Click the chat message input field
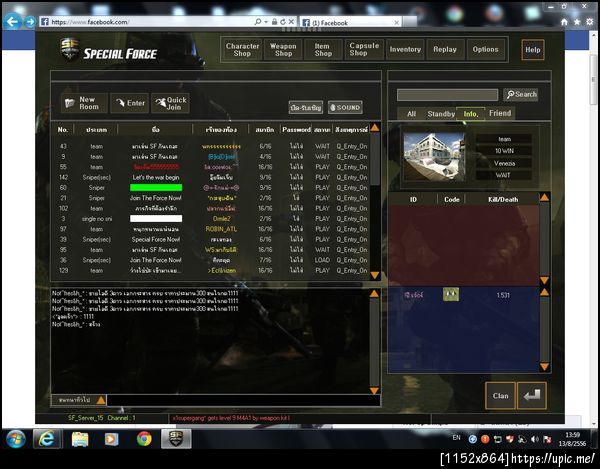 point(243,400)
